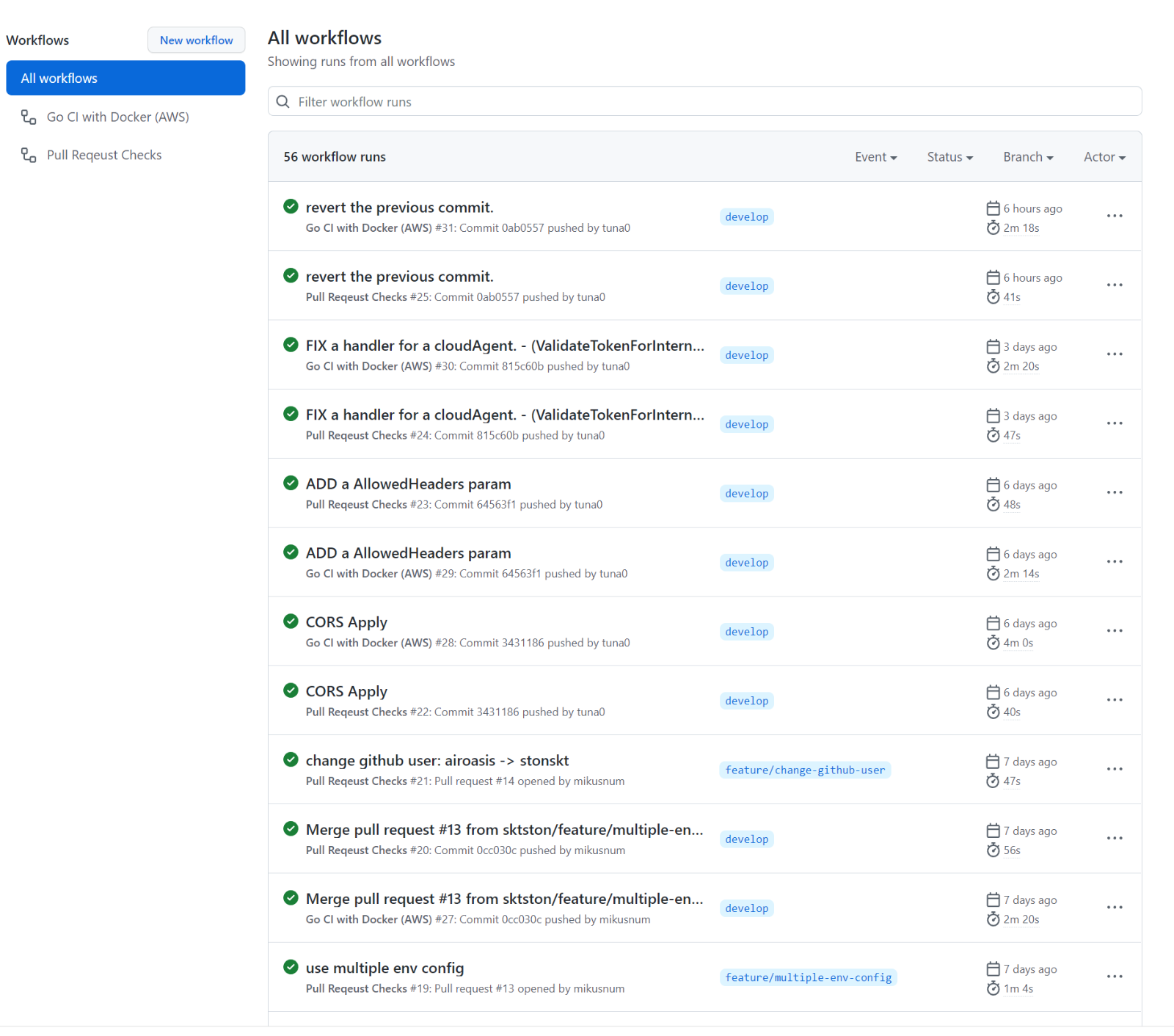Click the search magnifier icon in filter box
The height and width of the screenshot is (1036, 1174).
tap(282, 102)
